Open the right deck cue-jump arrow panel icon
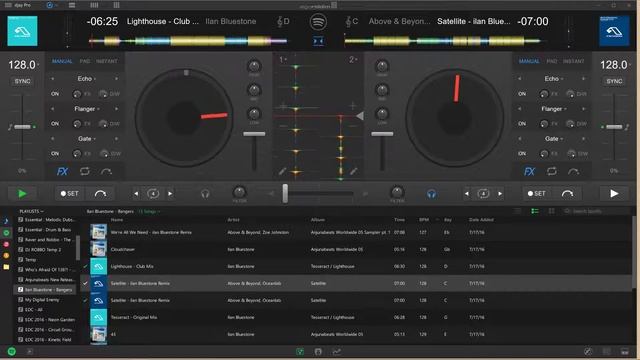This screenshot has width=640, height=360. 573,171
